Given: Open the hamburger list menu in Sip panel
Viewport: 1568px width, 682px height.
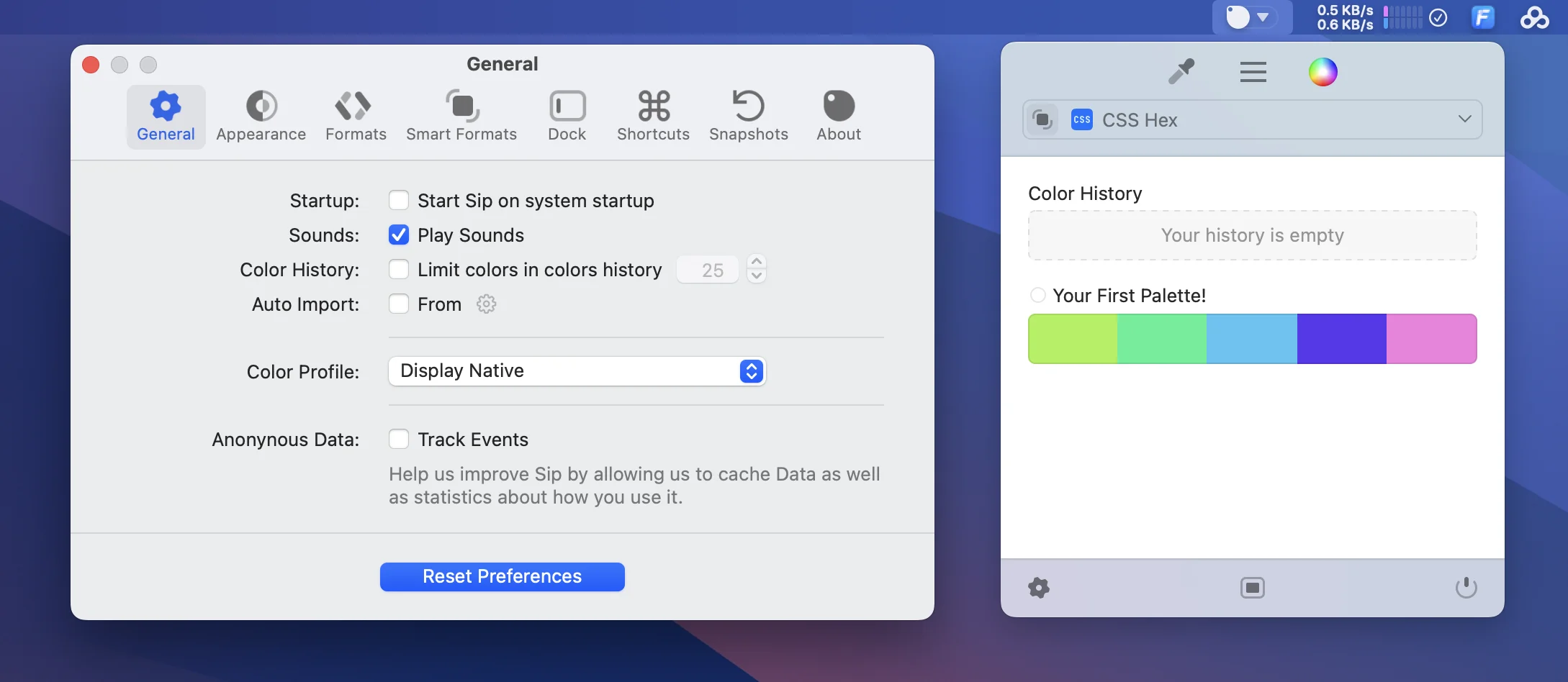Looking at the screenshot, I should pyautogui.click(x=1253, y=72).
